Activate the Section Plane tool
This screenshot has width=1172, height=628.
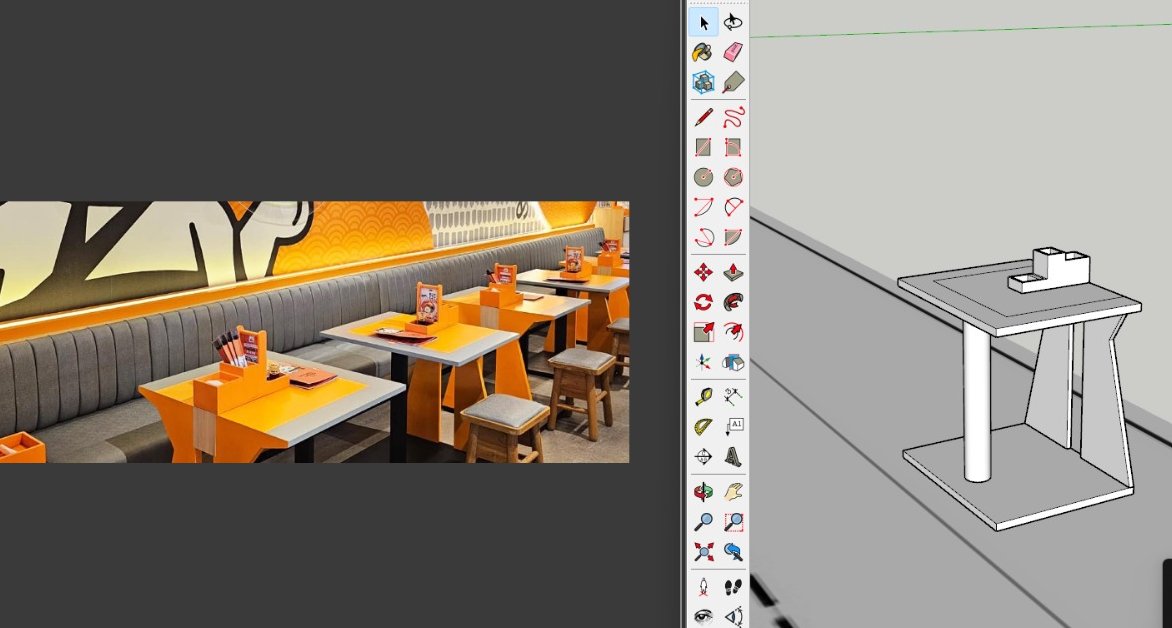pyautogui.click(x=703, y=457)
